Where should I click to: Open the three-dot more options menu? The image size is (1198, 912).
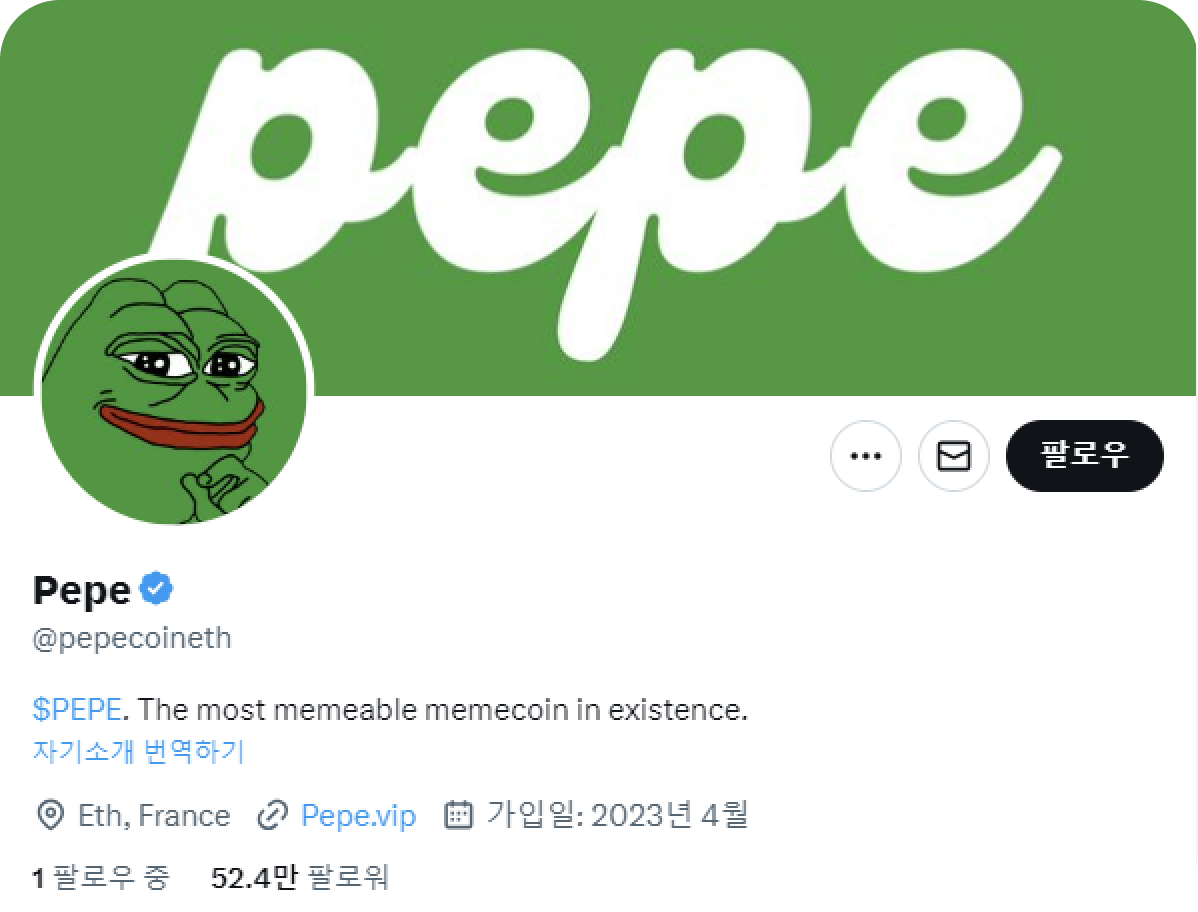865,456
